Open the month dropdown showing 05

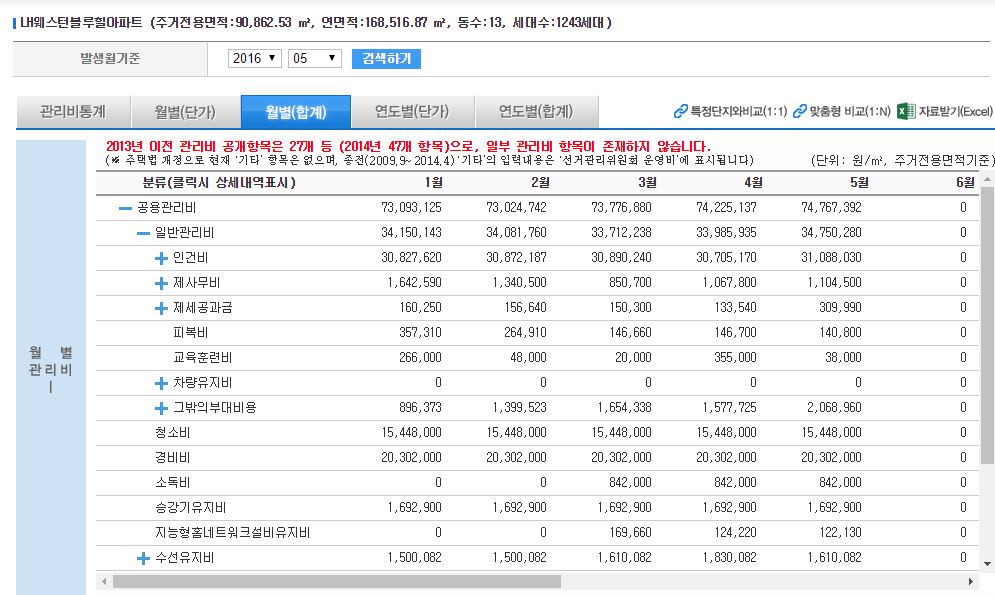(x=315, y=59)
